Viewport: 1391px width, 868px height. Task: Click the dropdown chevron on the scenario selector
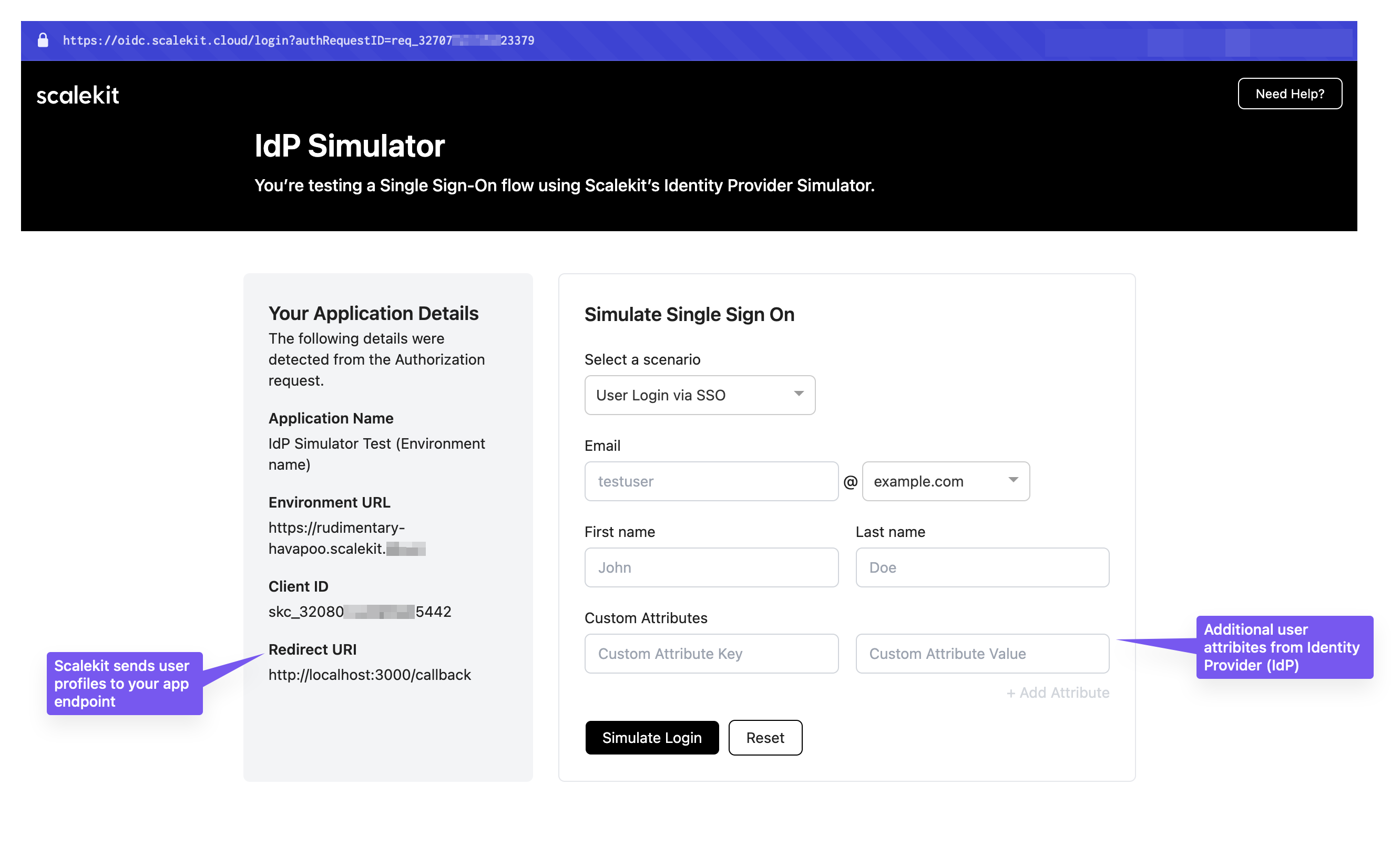[799, 395]
